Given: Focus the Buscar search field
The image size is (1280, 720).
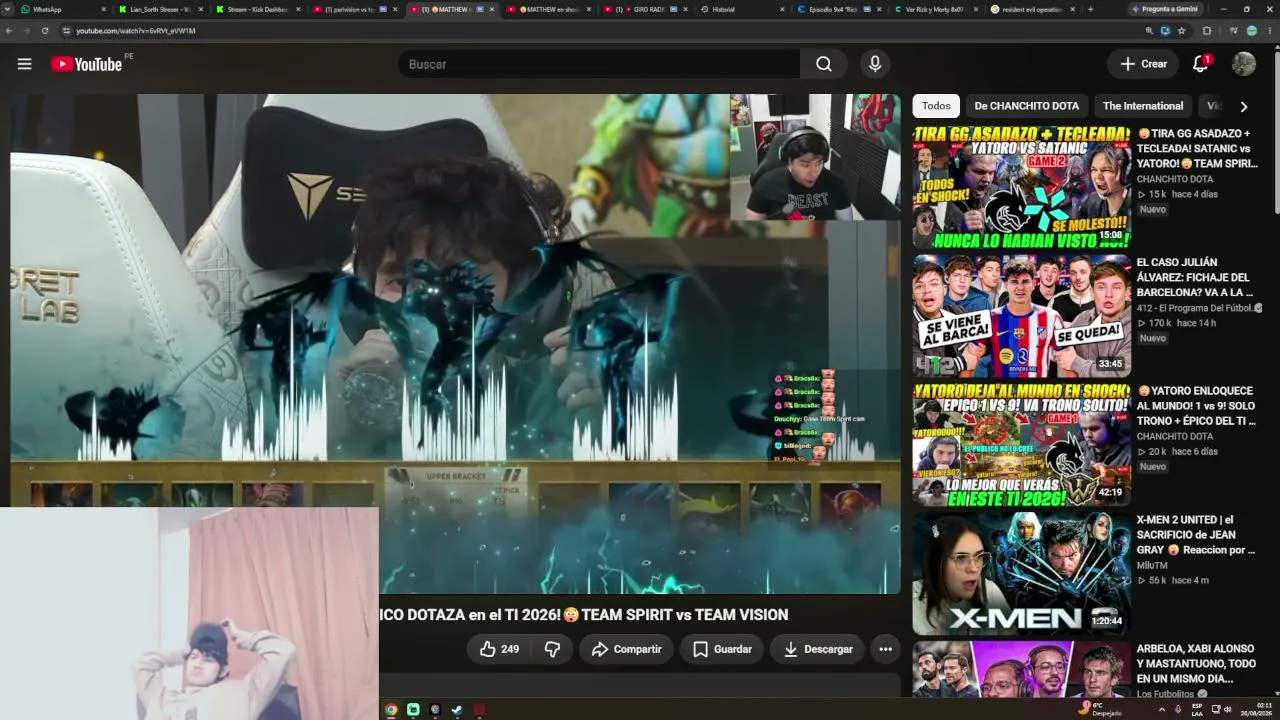Looking at the screenshot, I should coord(598,64).
